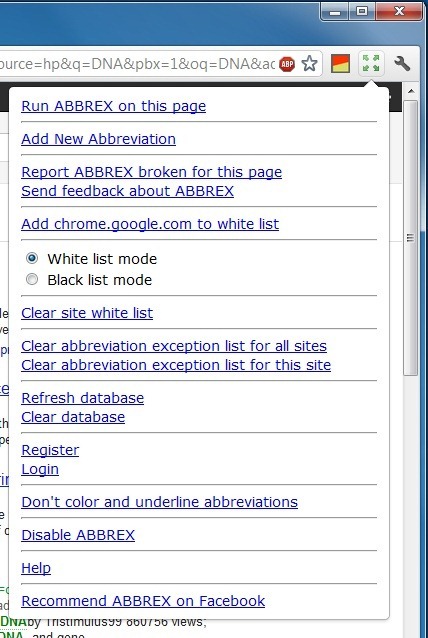Select Black list mode radio button

pyautogui.click(x=32, y=280)
